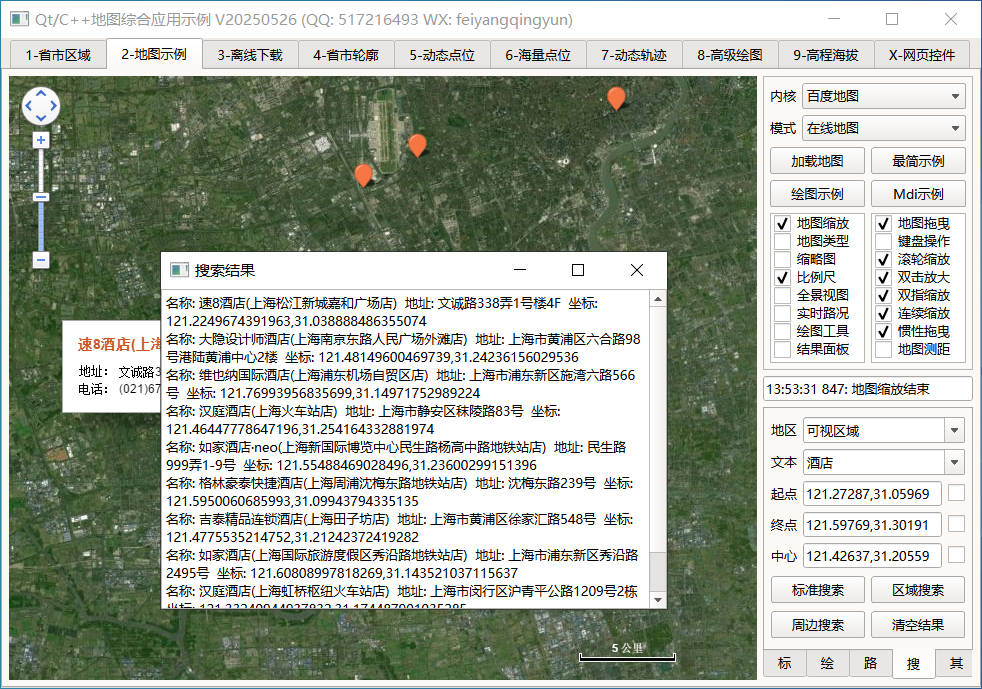Click the 中心 coordinate input field
The width and height of the screenshot is (982, 689).
[872, 556]
